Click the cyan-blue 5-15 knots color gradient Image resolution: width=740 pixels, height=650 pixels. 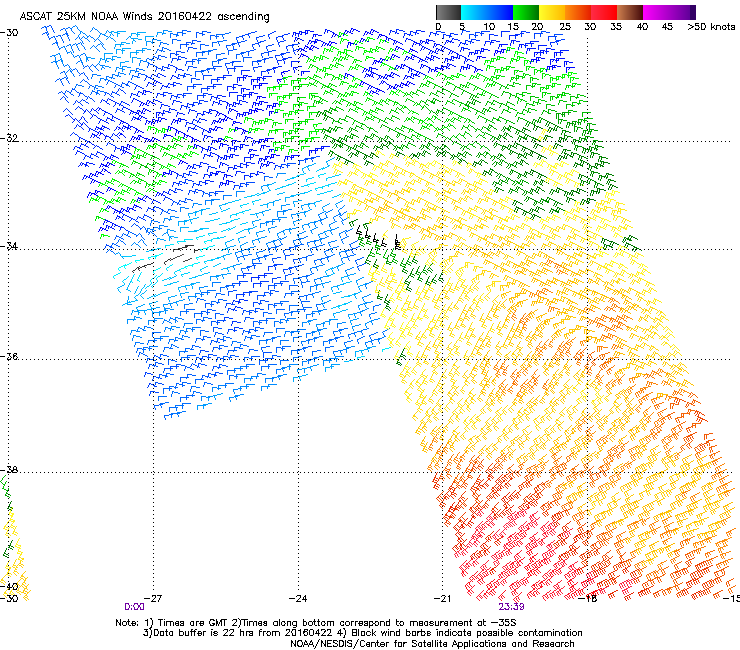tap(487, 12)
